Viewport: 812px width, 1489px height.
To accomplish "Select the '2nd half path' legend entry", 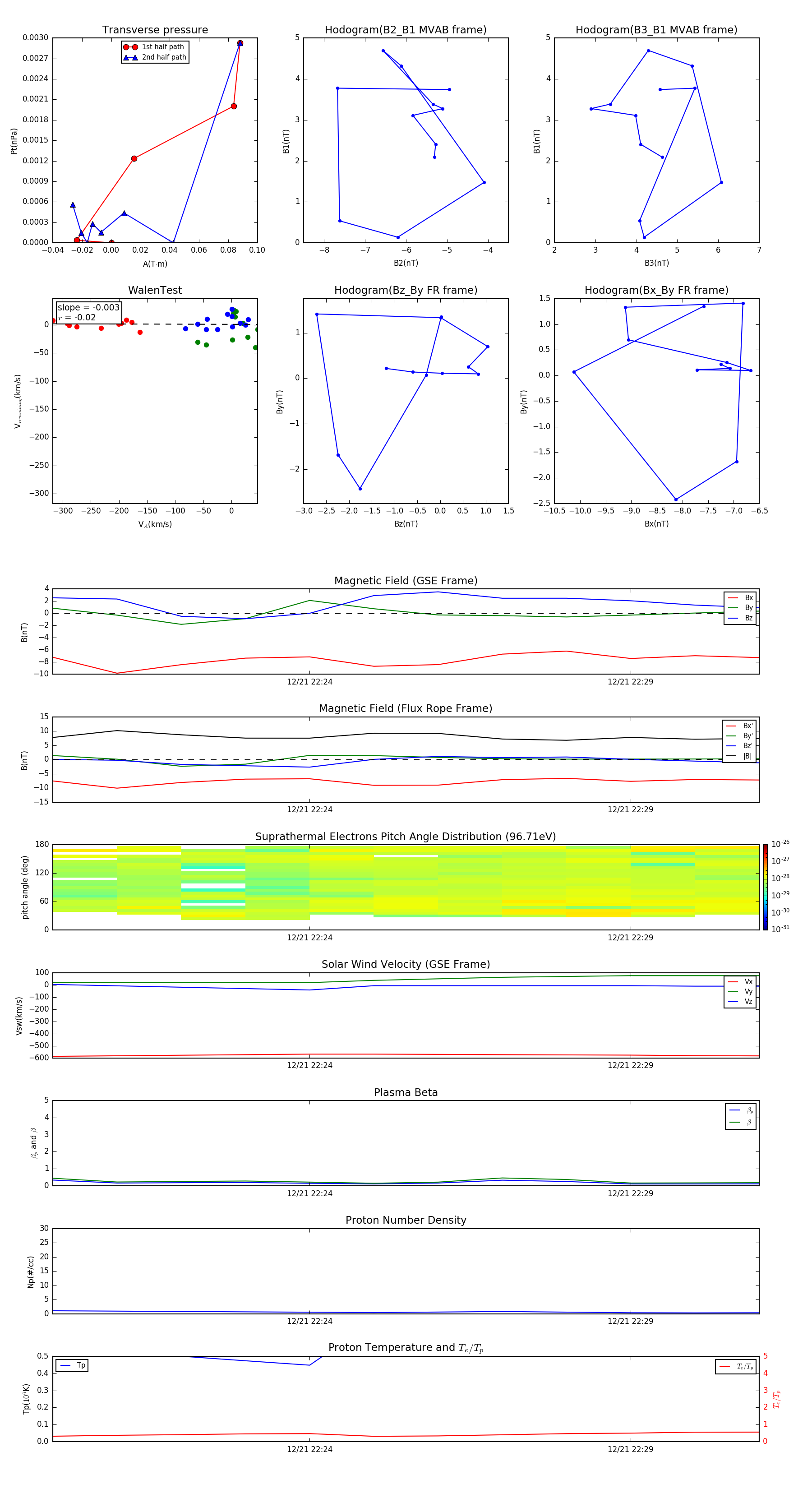I will pyautogui.click(x=155, y=57).
